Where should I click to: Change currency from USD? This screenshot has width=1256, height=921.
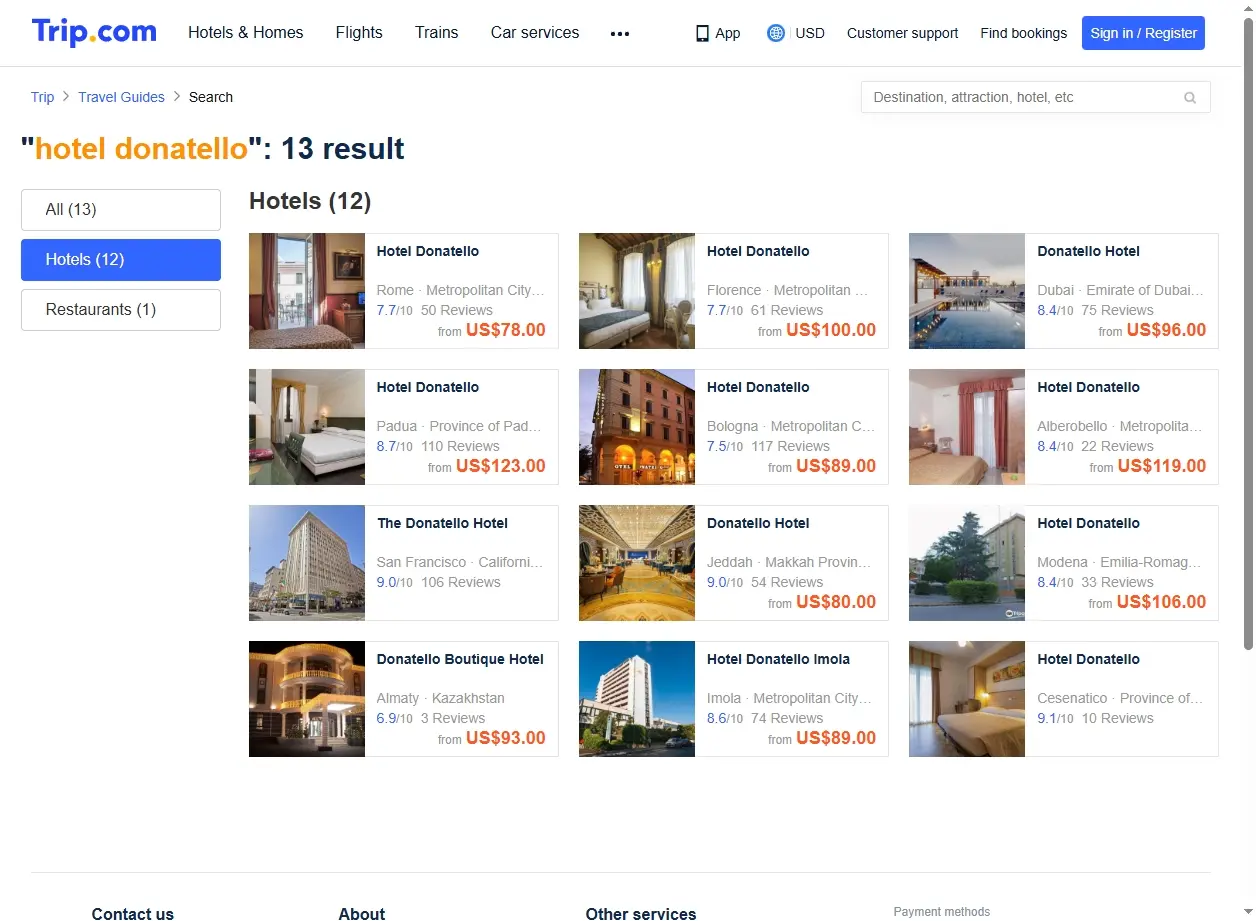(810, 33)
